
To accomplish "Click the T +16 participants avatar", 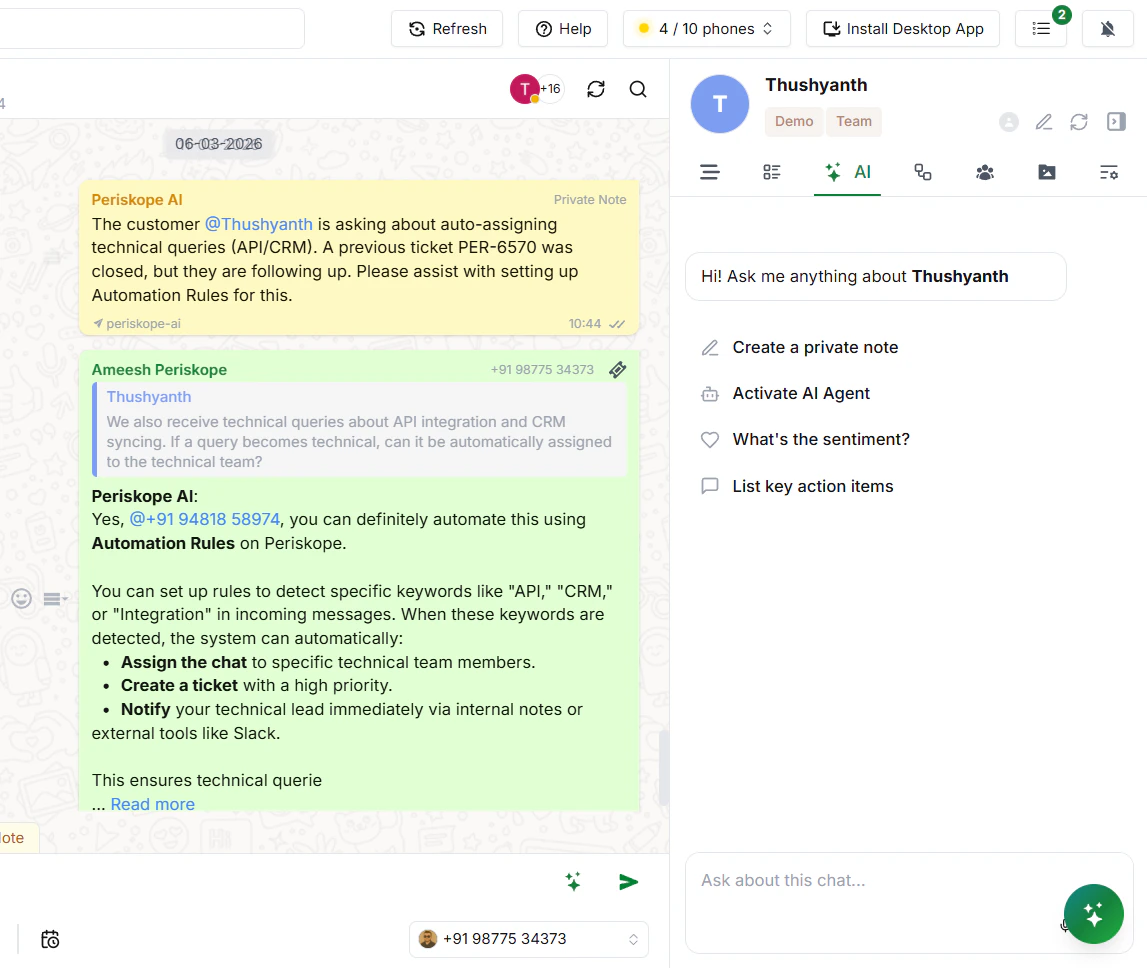I will coord(535,89).
